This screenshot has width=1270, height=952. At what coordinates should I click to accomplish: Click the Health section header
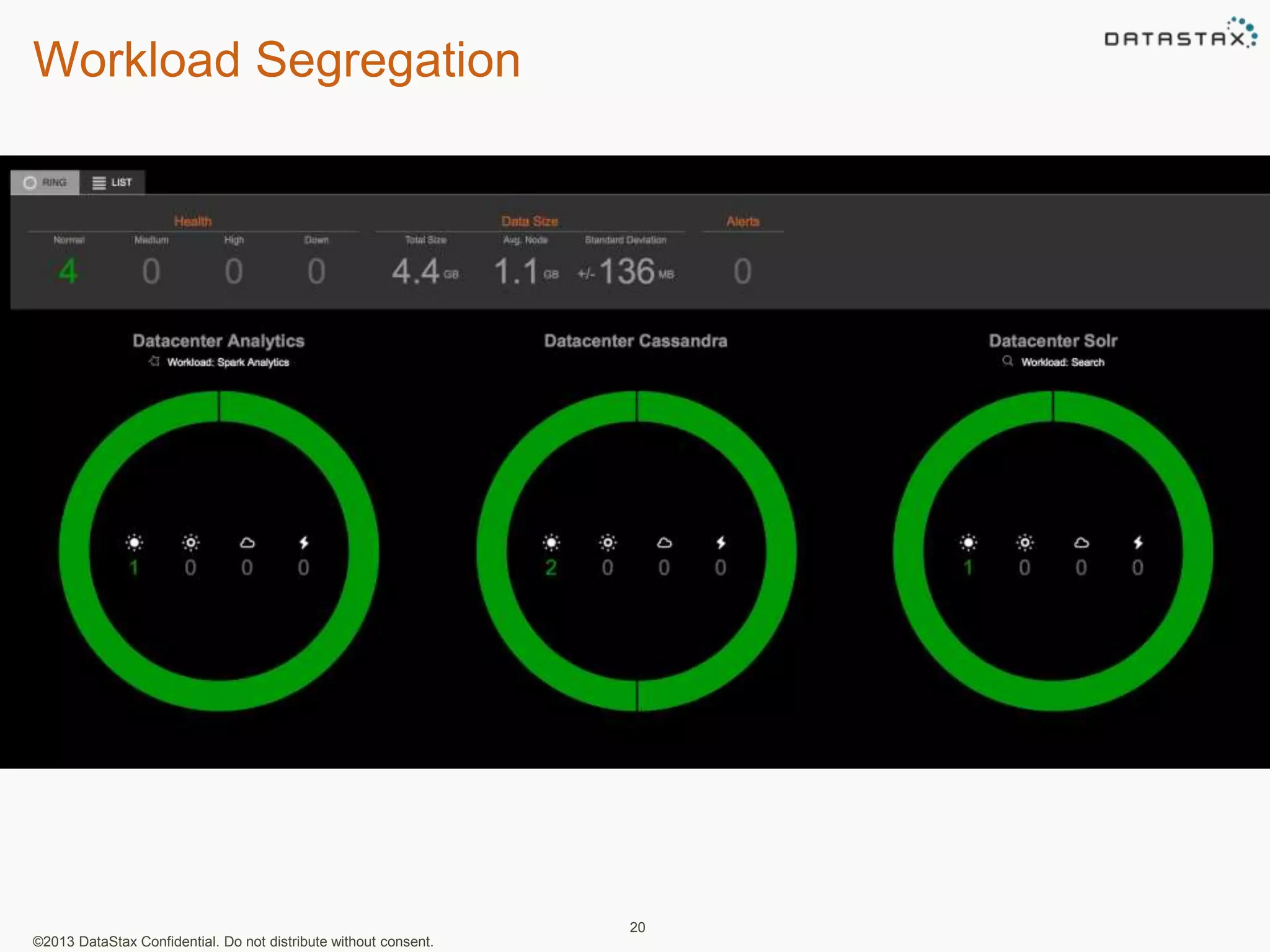coord(193,221)
